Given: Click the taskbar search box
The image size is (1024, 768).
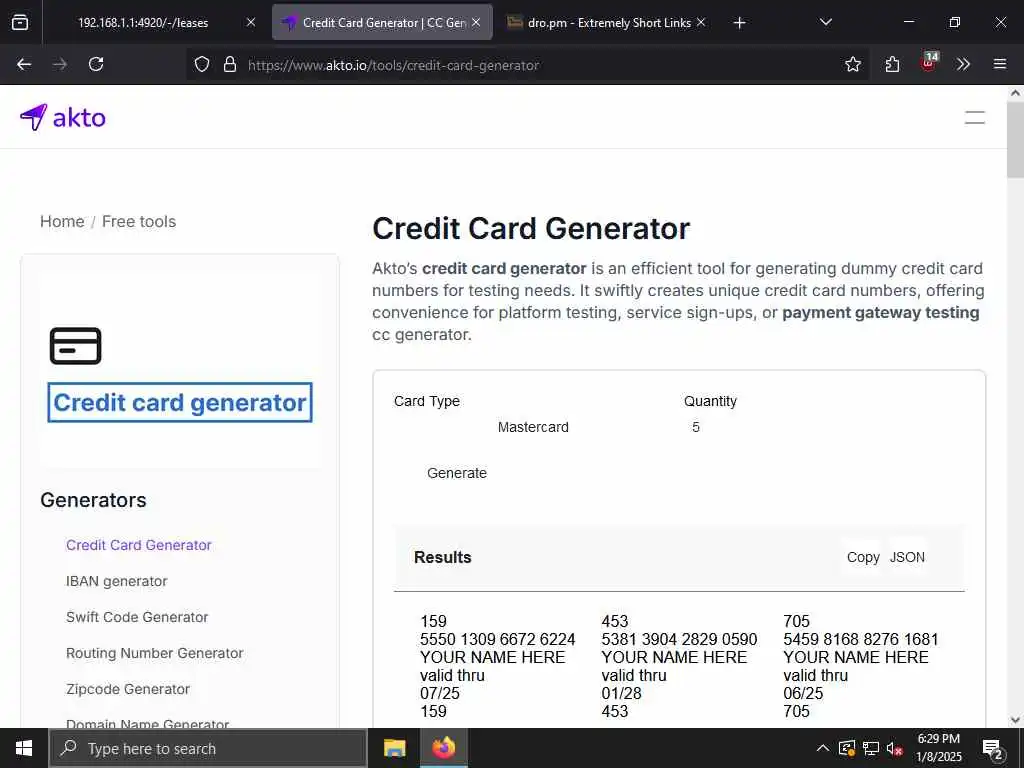Looking at the screenshot, I should click(208, 748).
